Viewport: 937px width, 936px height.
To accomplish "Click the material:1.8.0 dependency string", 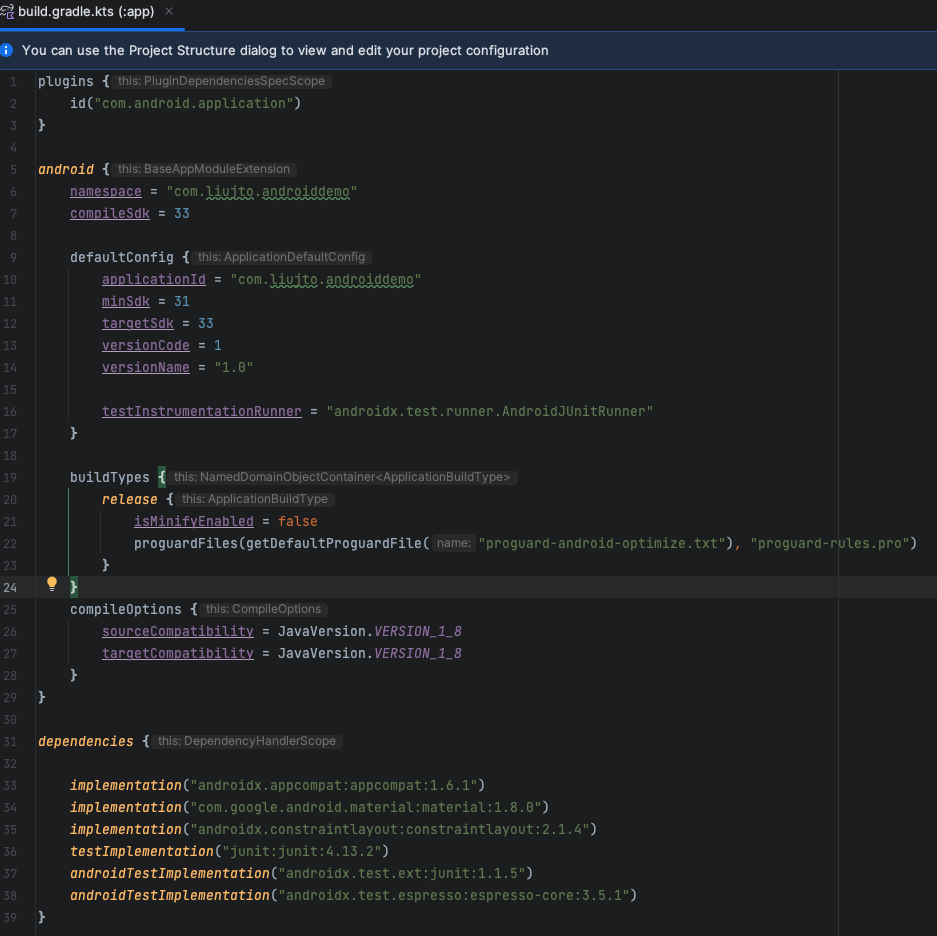I will coord(366,807).
